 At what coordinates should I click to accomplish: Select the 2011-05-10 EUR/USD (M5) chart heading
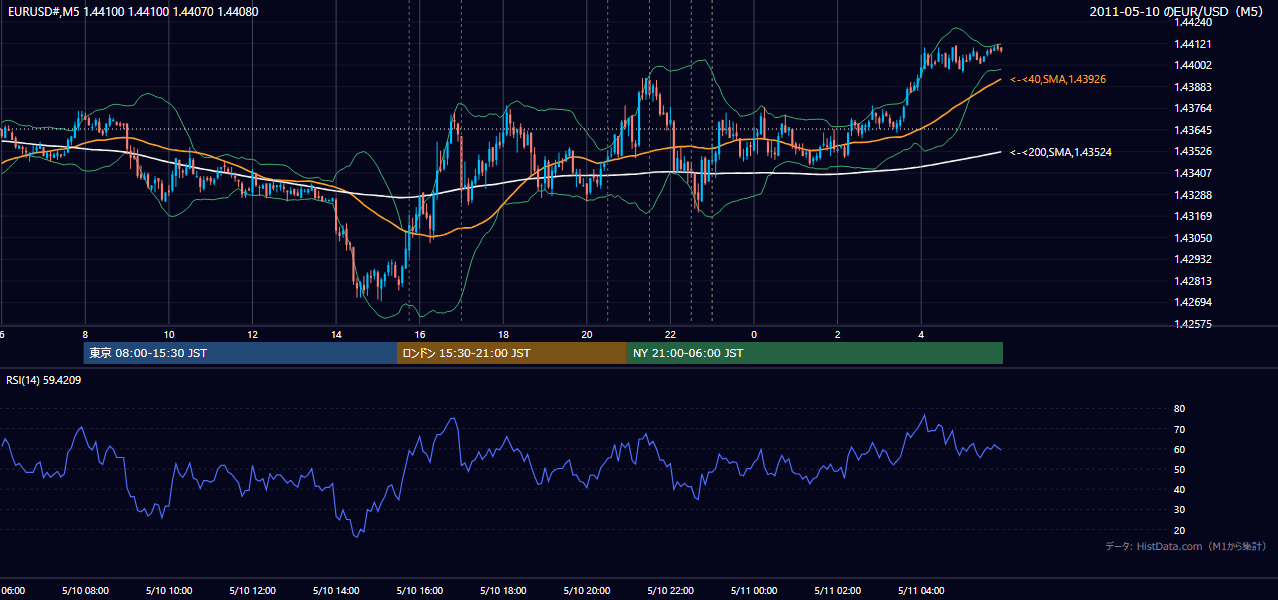pyautogui.click(x=1177, y=11)
